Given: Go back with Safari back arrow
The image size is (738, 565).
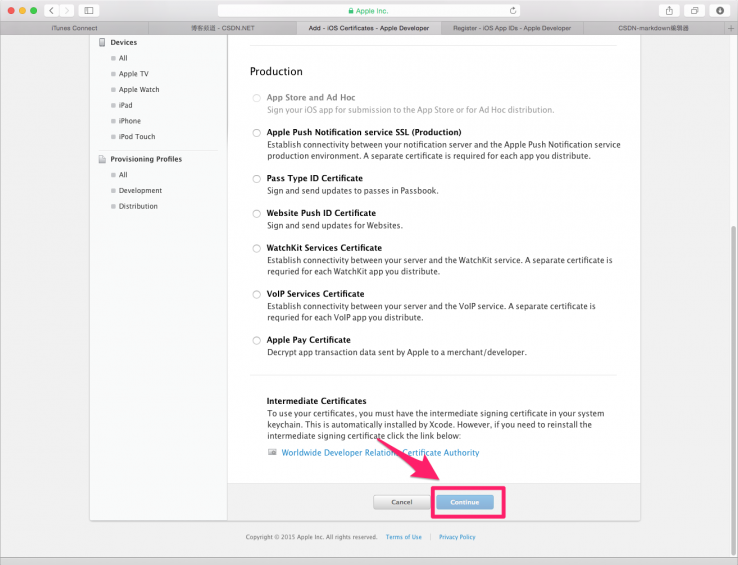Looking at the screenshot, I should point(52,10).
